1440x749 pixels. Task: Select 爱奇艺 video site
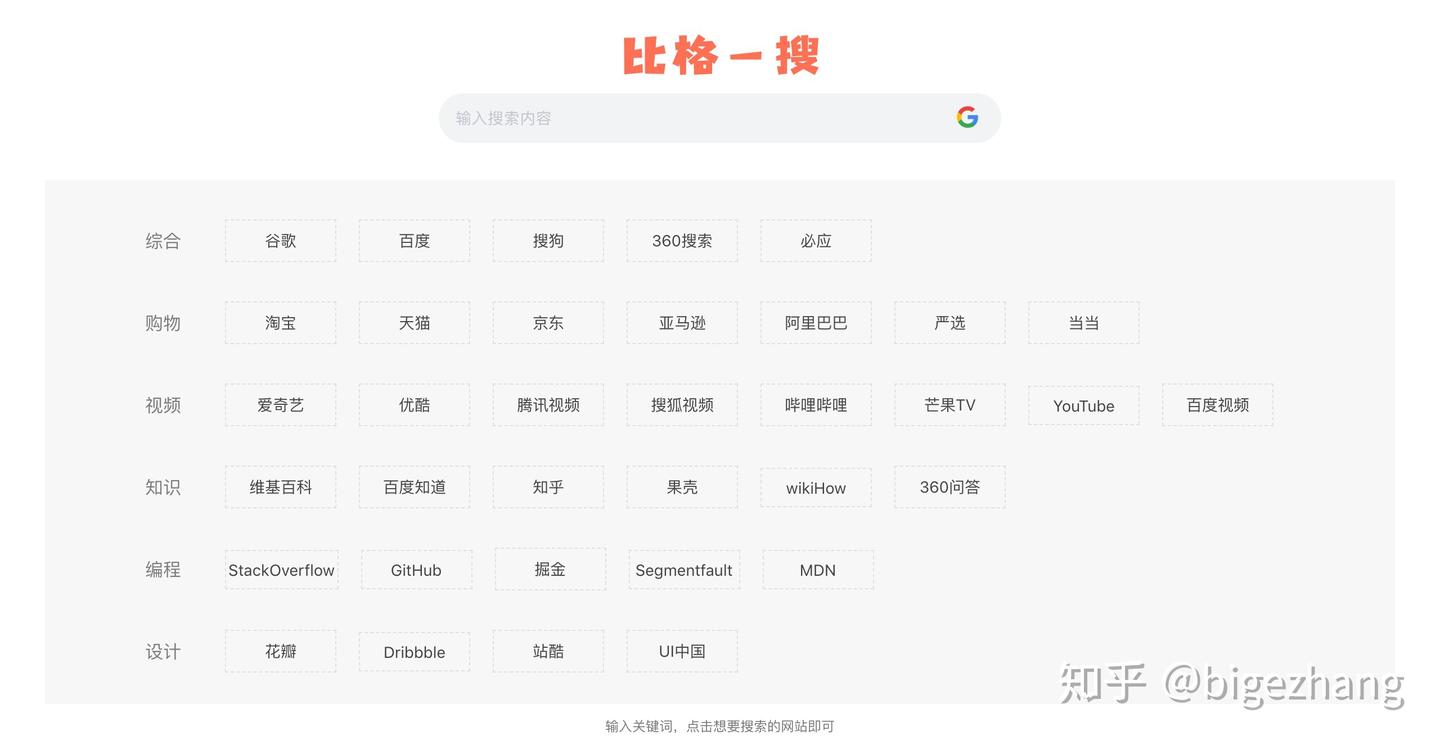pos(281,405)
